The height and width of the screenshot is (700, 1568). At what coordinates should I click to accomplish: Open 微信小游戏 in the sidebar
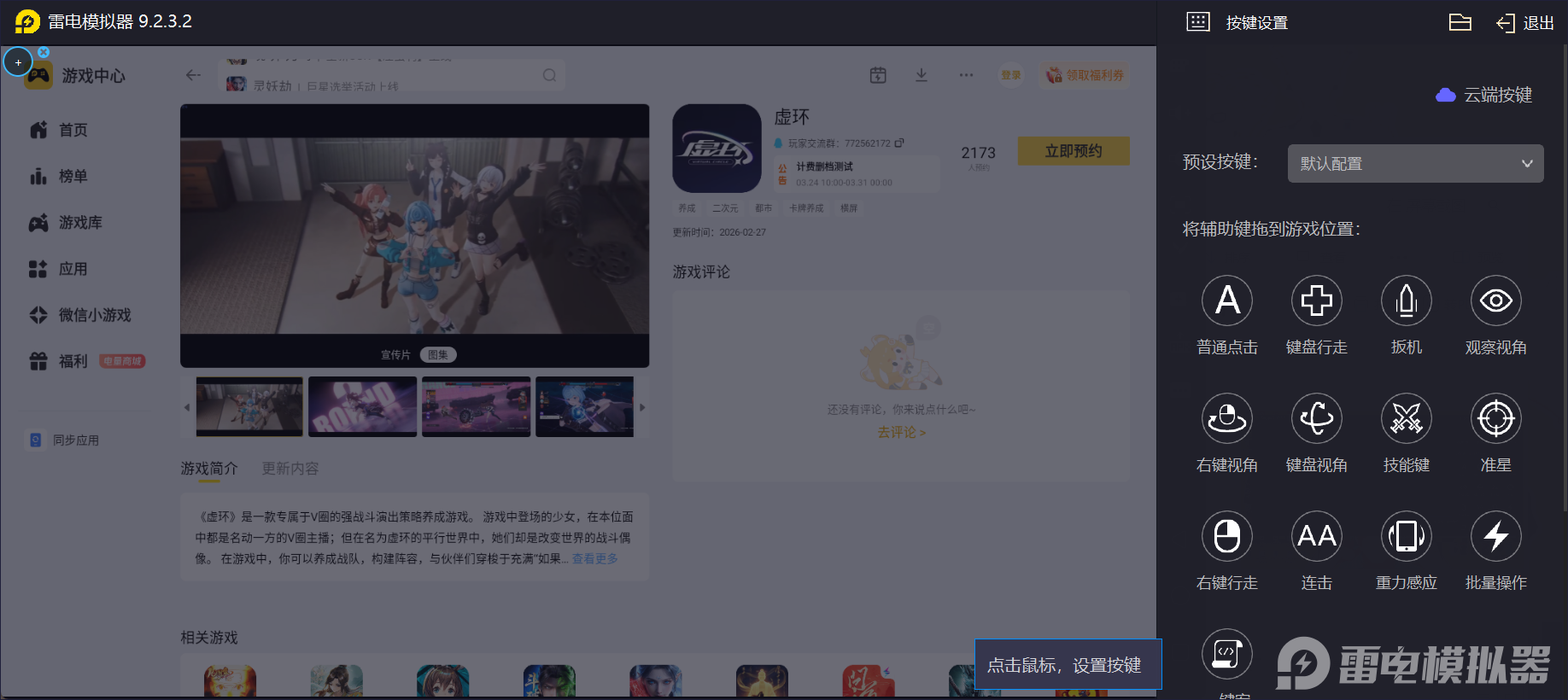coord(80,315)
